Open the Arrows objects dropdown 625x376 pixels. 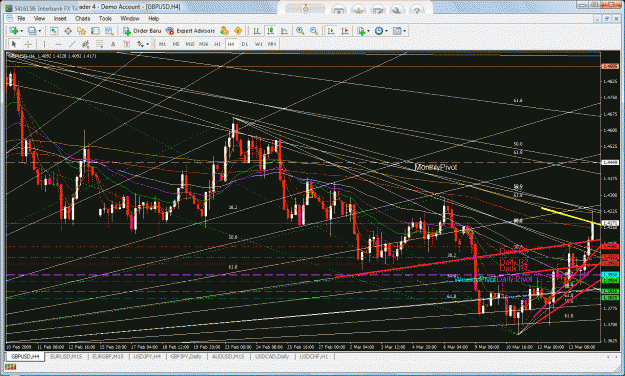147,44
